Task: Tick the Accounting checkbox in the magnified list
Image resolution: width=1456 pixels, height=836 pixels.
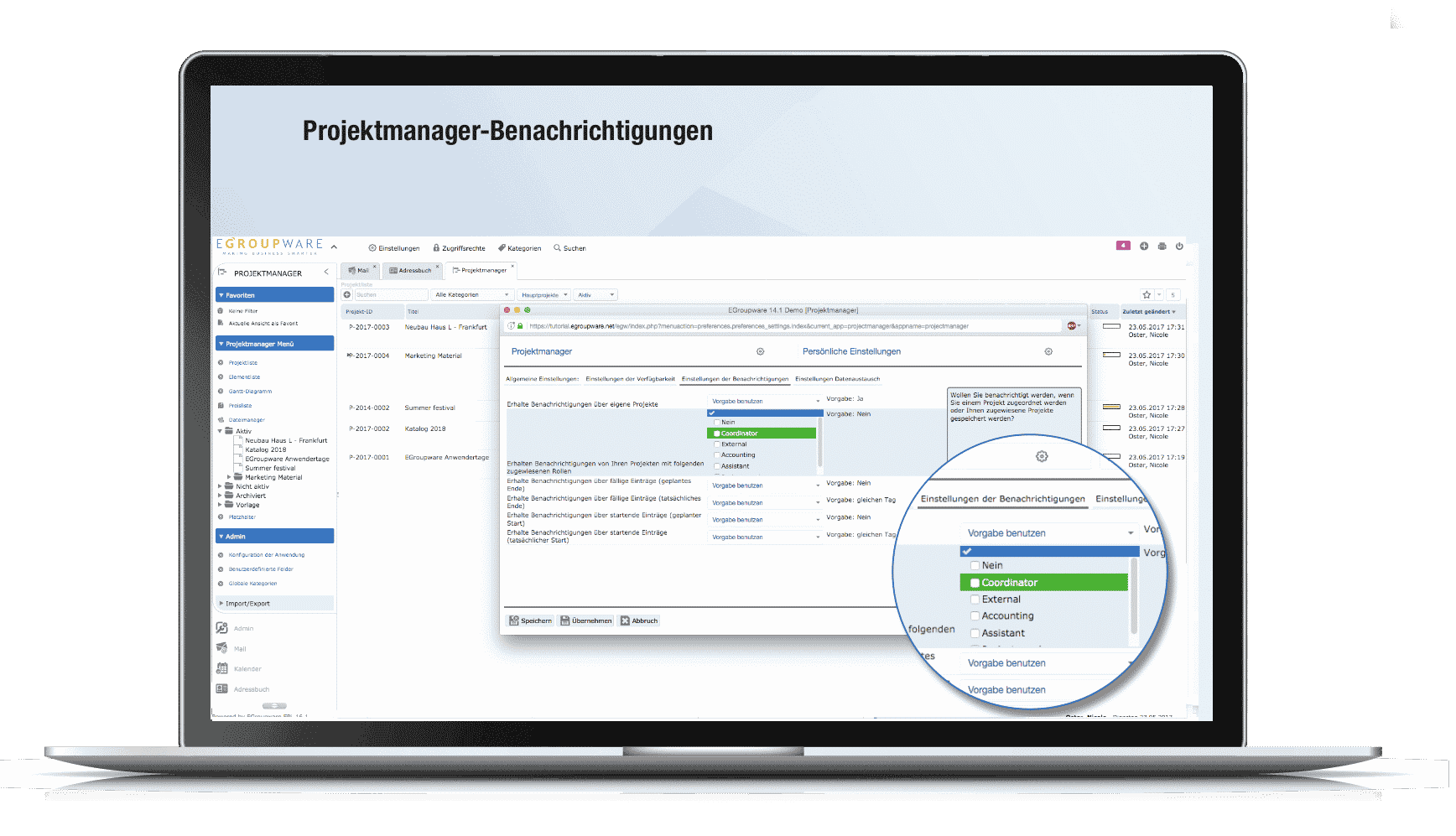Action: 975,616
